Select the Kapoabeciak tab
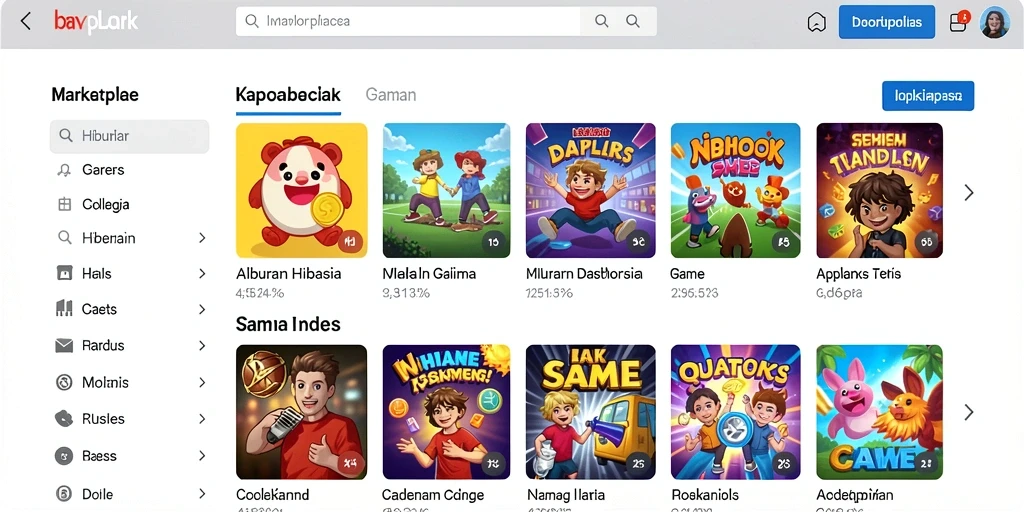Viewport: 1024px width, 512px height. pos(288,95)
